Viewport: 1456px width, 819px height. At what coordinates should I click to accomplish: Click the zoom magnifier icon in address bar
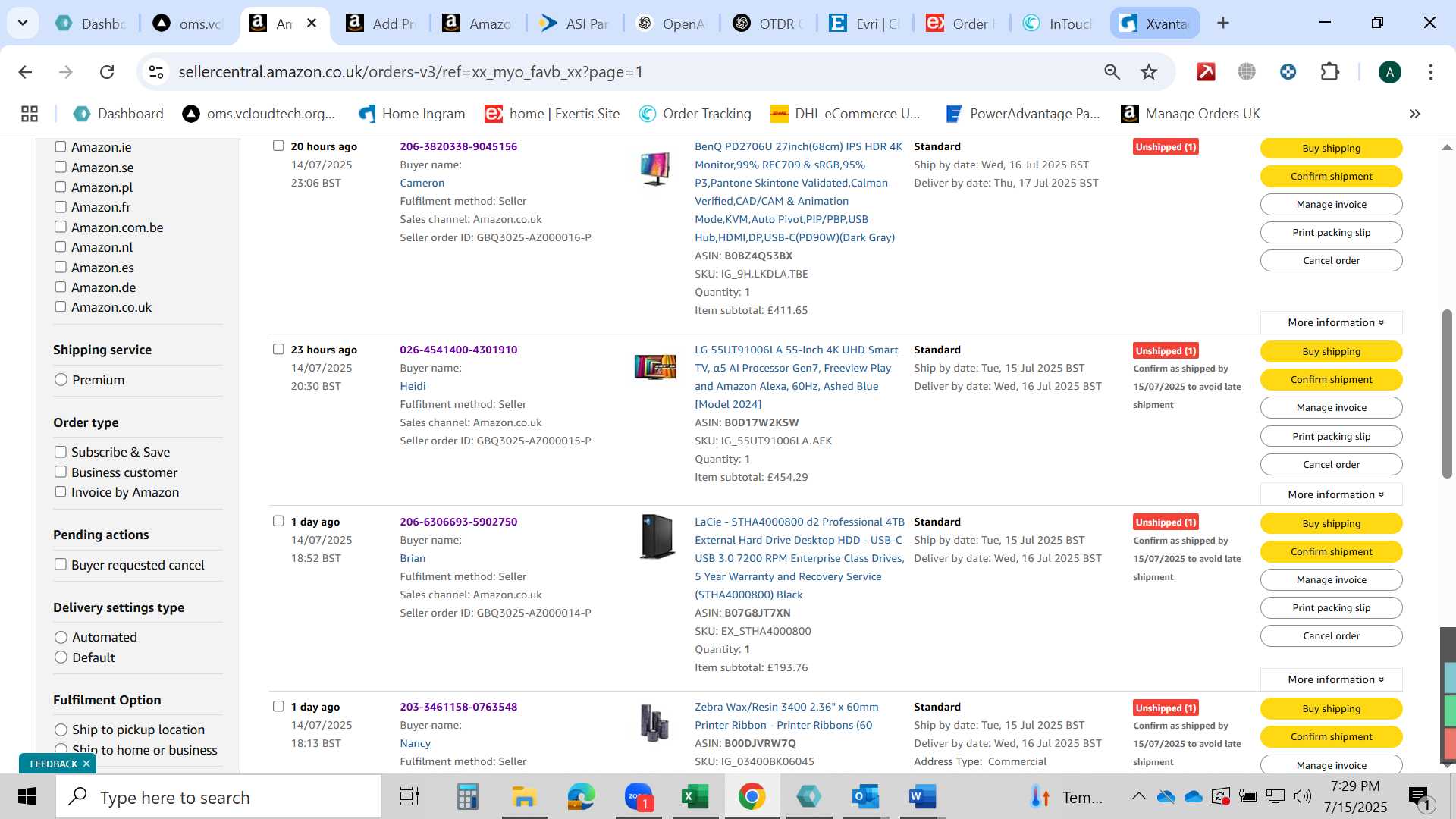(x=1112, y=72)
